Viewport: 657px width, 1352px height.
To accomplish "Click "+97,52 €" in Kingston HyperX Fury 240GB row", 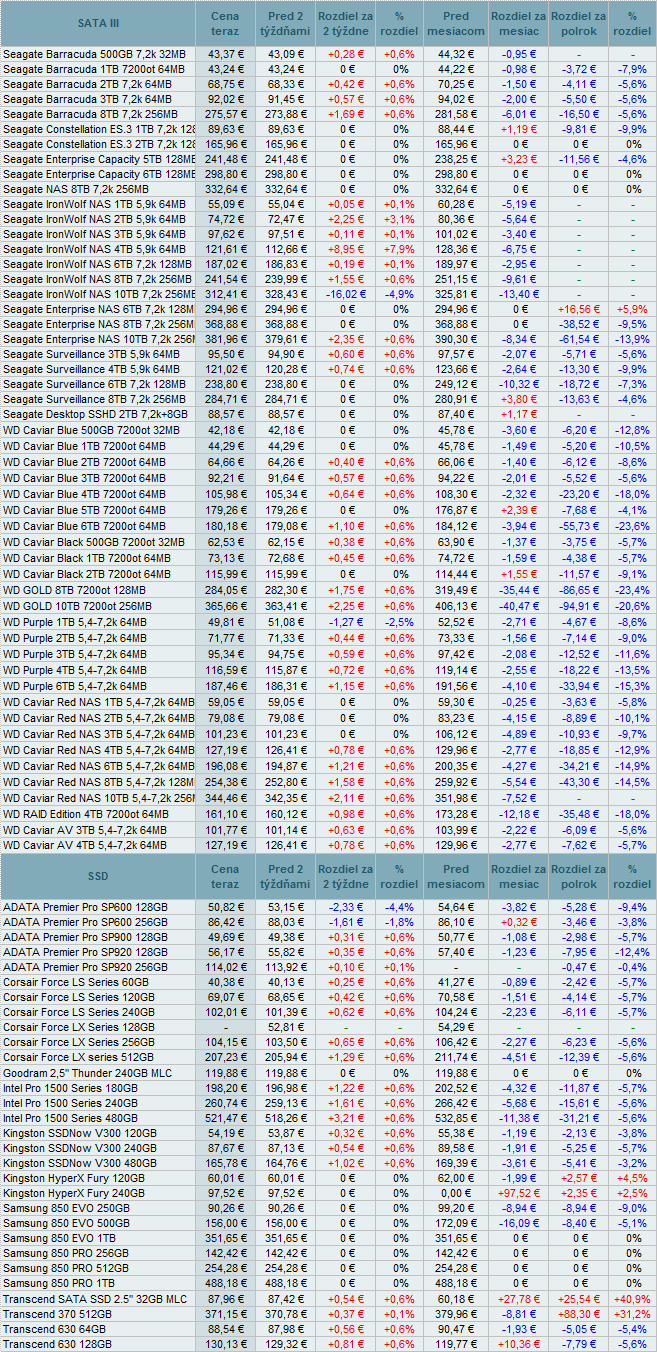I will click(x=518, y=1193).
